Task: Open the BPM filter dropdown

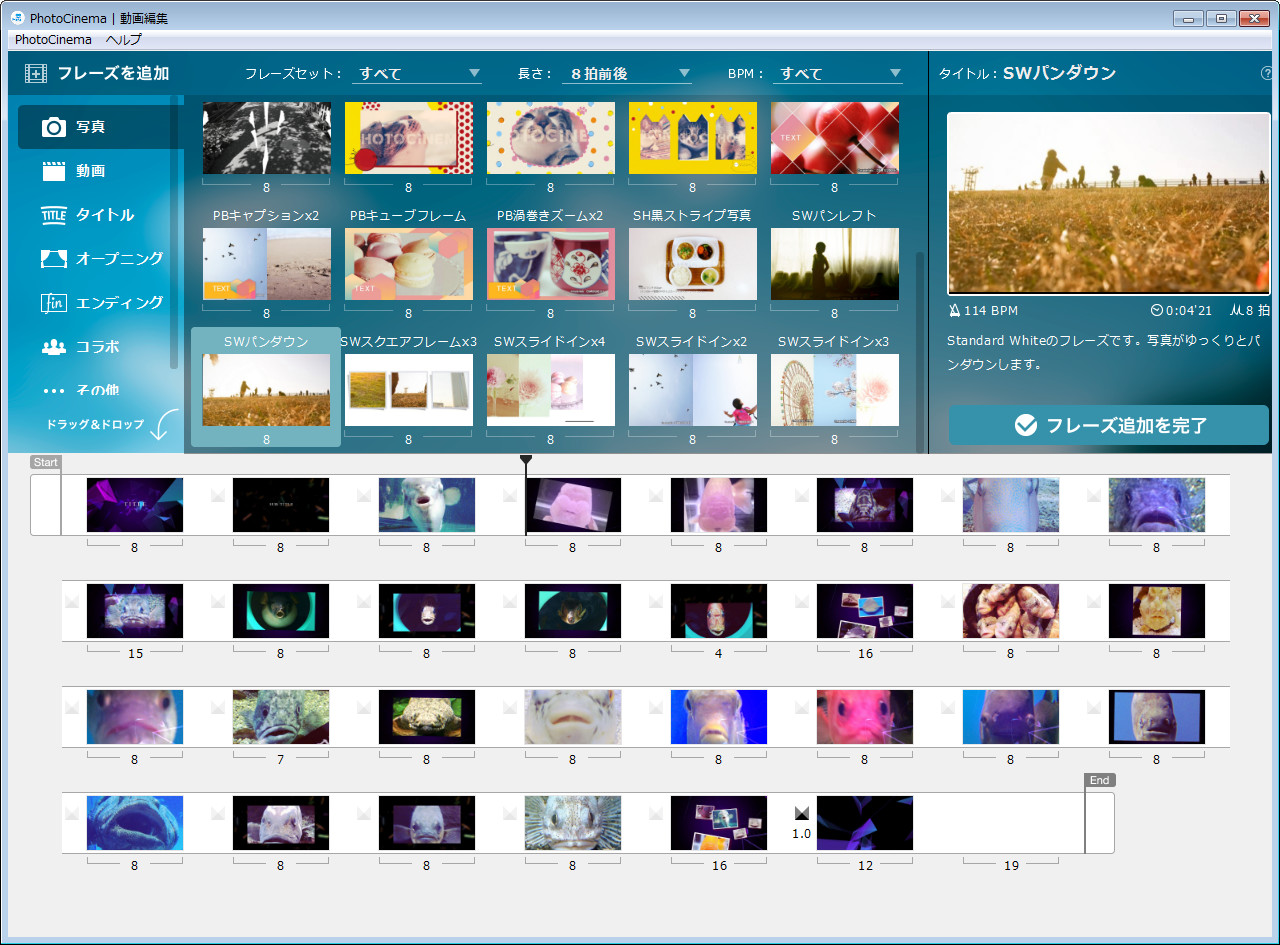Action: tap(838, 73)
